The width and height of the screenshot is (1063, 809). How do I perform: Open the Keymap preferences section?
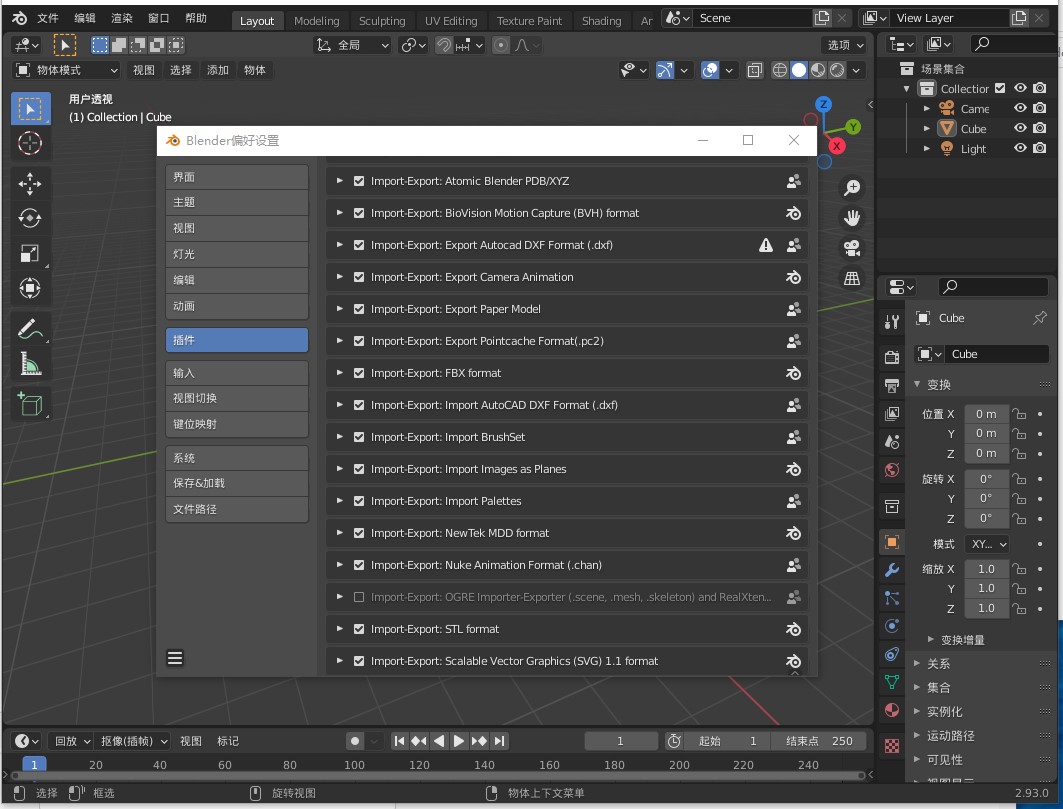(237, 424)
